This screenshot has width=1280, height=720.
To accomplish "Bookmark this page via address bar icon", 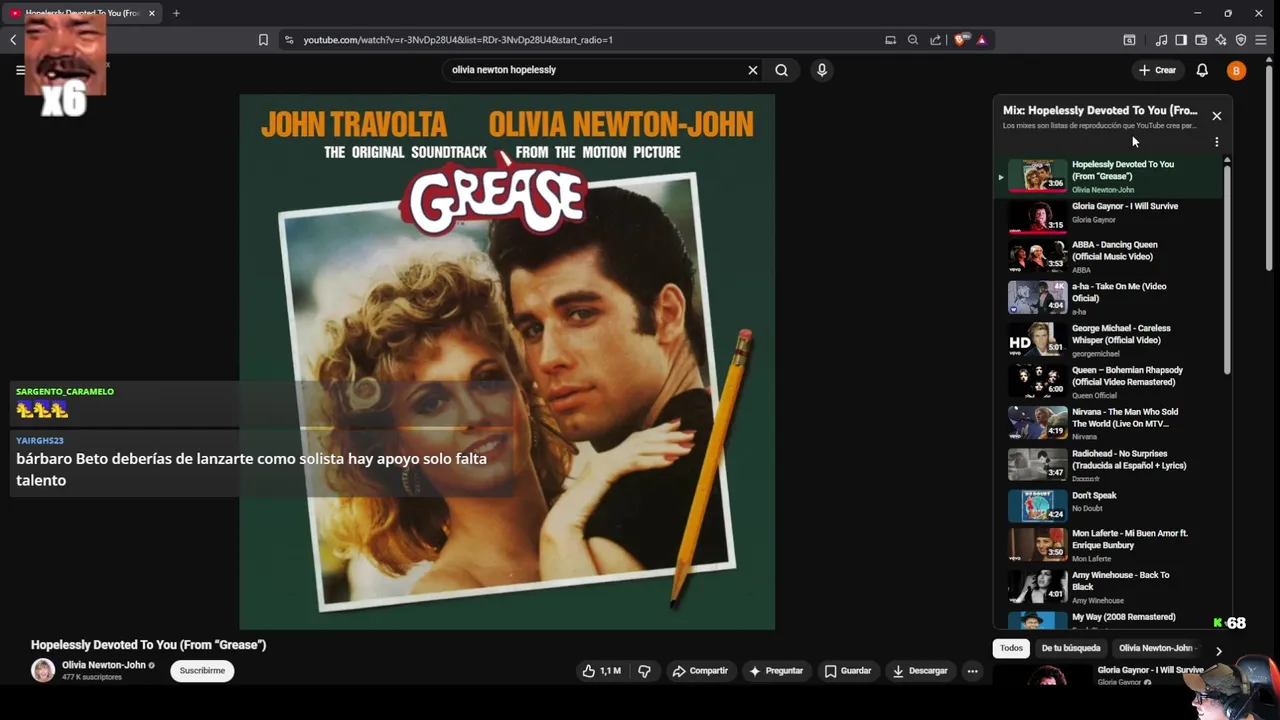I will (x=263, y=40).
